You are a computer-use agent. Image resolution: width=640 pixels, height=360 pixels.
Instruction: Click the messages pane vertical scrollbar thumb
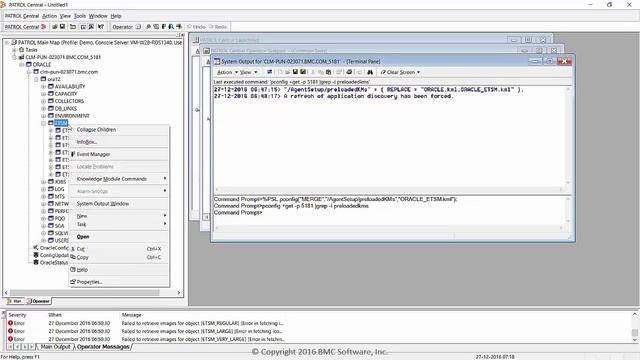click(x=635, y=332)
